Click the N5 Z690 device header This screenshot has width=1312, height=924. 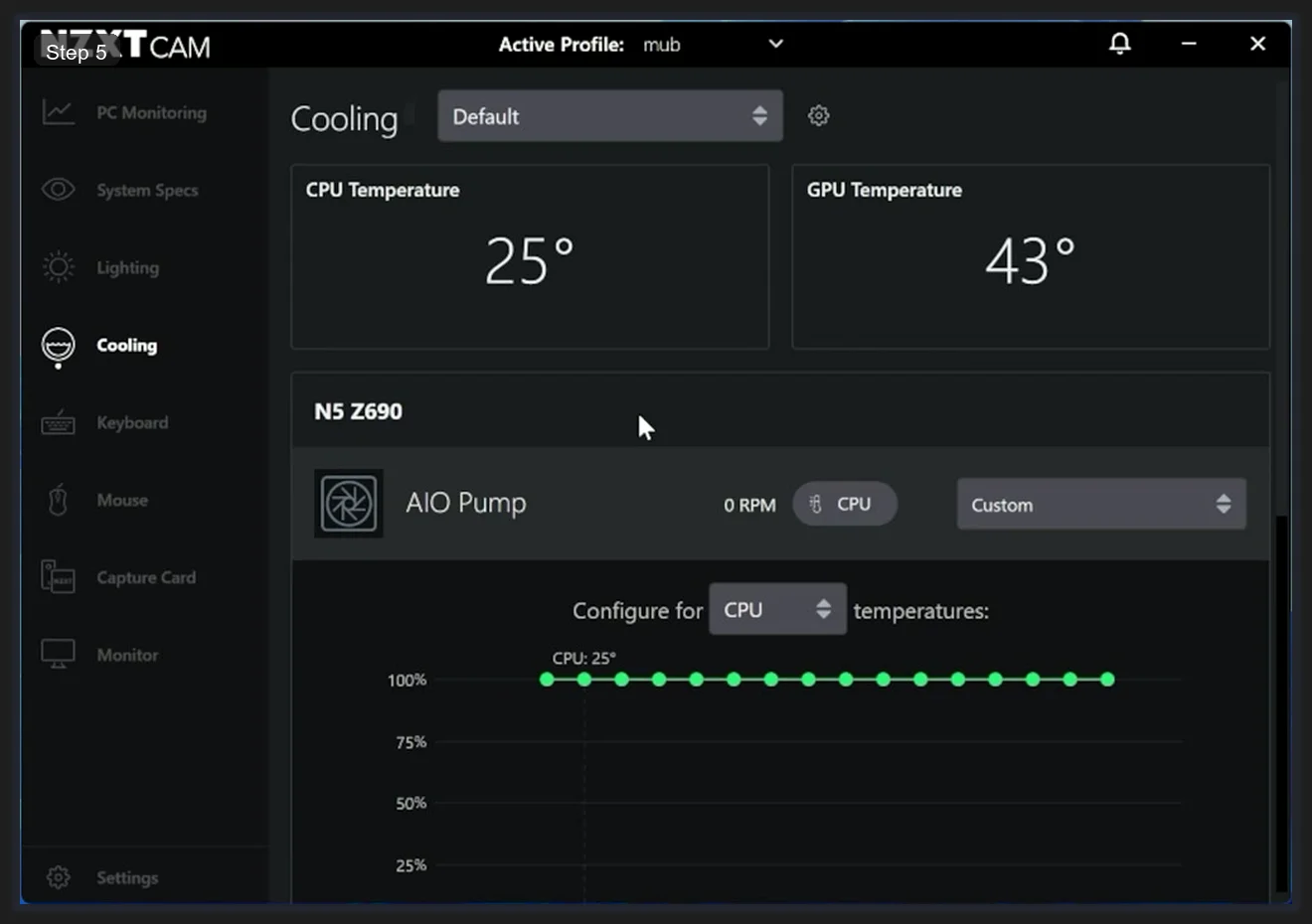[x=359, y=411]
